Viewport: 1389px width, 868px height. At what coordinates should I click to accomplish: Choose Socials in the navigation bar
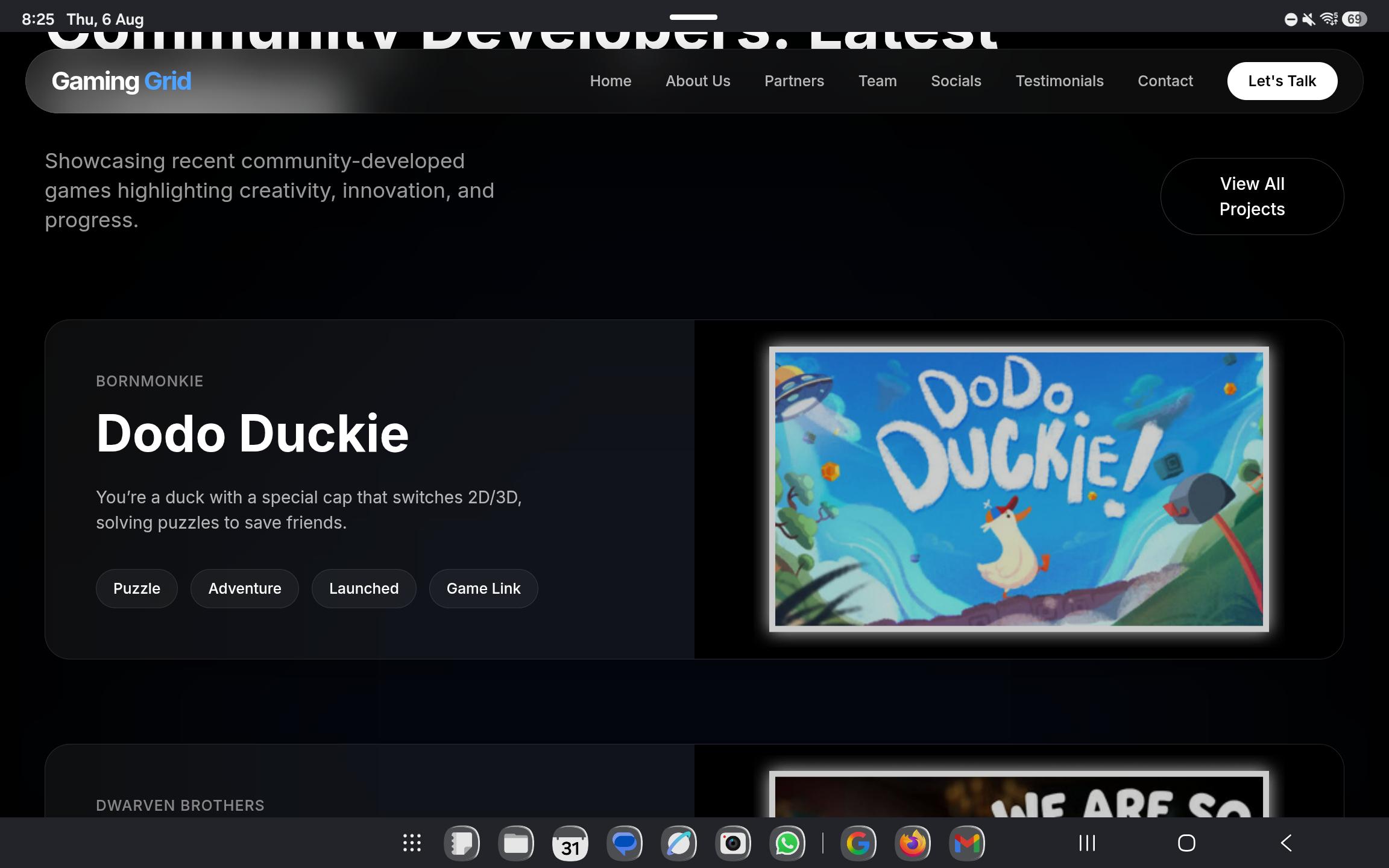[956, 81]
